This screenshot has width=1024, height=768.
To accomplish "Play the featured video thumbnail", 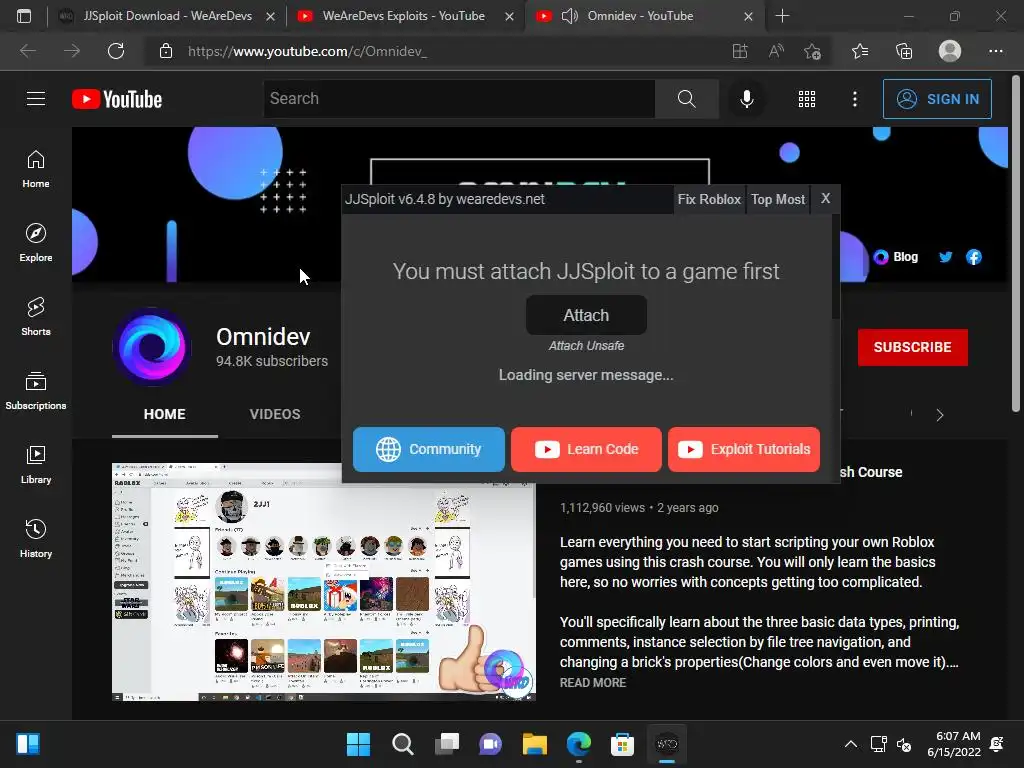I will 324,582.
